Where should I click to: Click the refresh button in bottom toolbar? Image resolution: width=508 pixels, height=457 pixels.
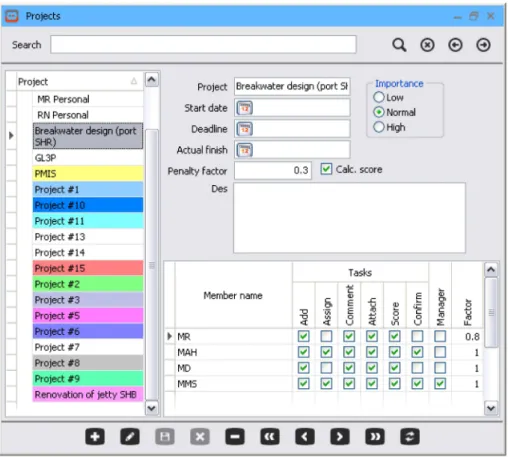pyautogui.click(x=410, y=437)
